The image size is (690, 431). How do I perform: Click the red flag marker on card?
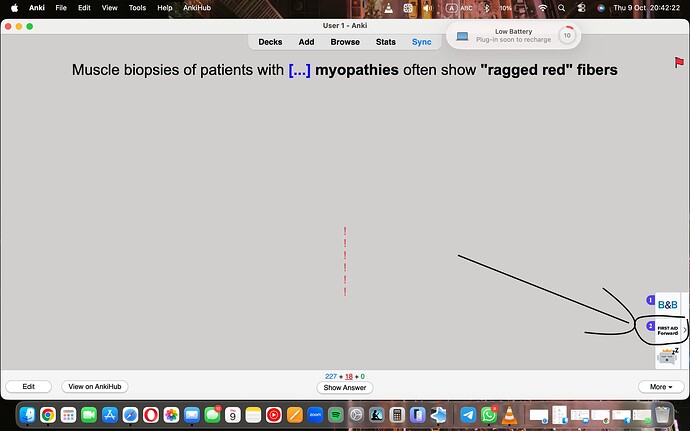coord(678,63)
